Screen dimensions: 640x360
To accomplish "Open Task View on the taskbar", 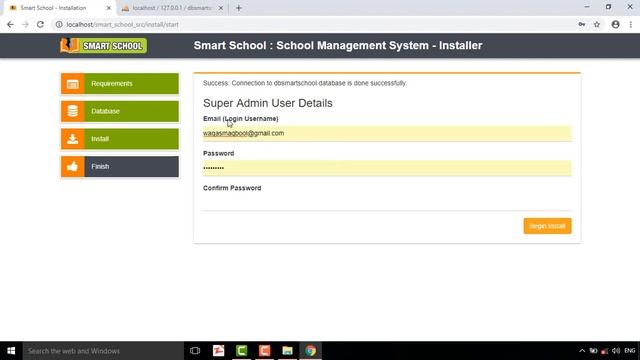I will pos(195,351).
